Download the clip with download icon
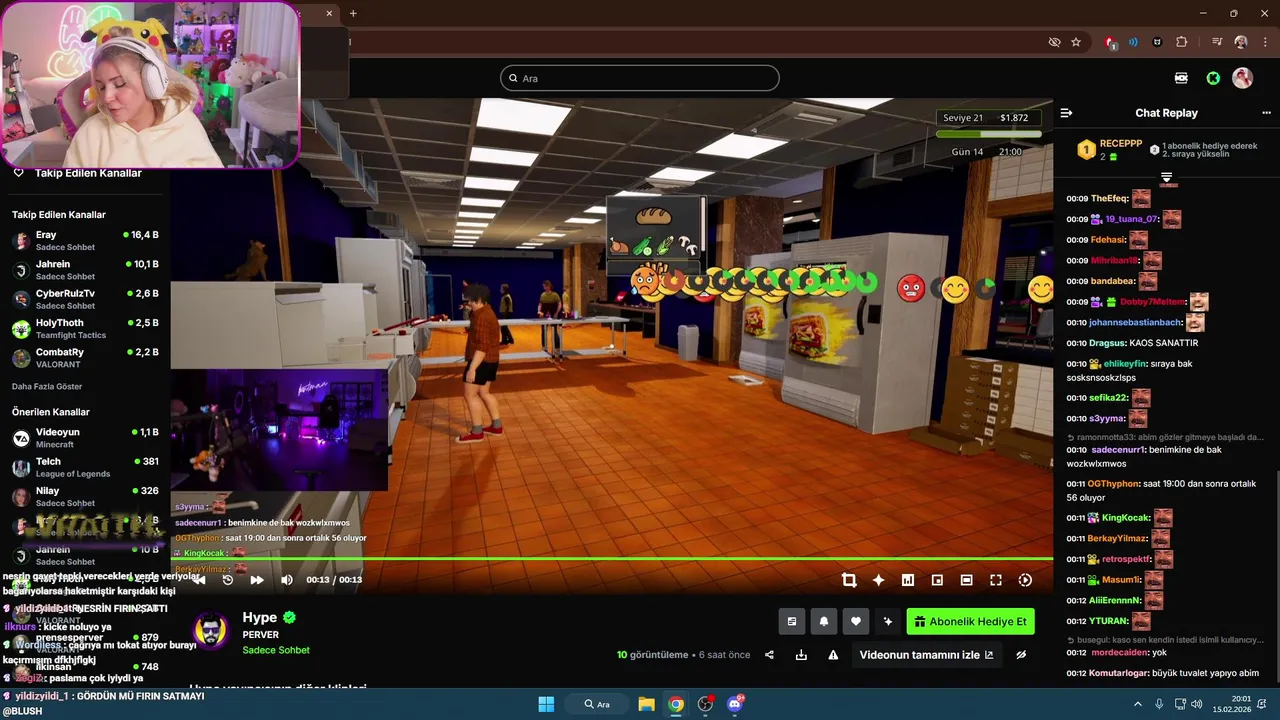The width and height of the screenshot is (1280, 720). click(x=801, y=655)
